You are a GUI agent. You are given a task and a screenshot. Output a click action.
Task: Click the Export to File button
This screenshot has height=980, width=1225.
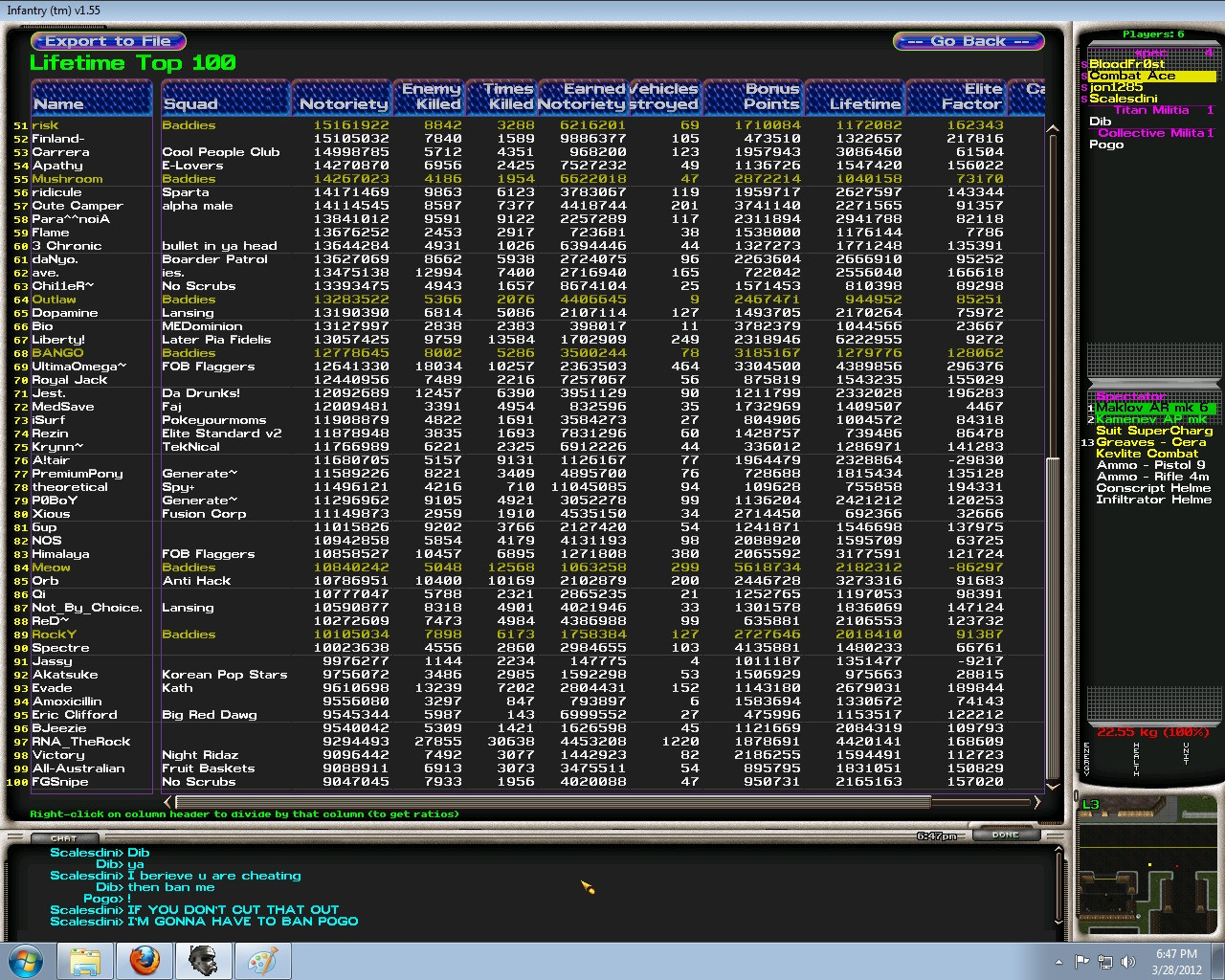(108, 41)
